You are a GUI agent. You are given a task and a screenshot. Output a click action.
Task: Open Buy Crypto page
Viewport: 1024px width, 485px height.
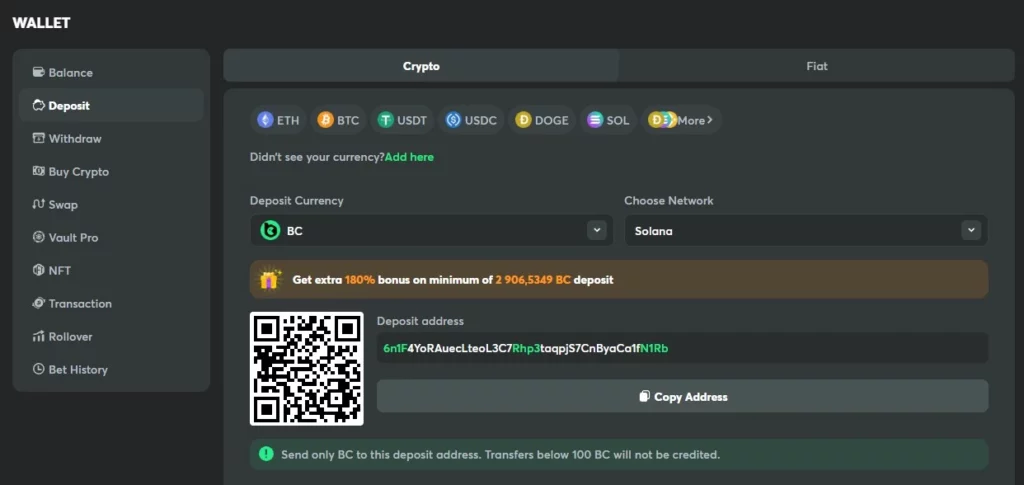pyautogui.click(x=111, y=172)
